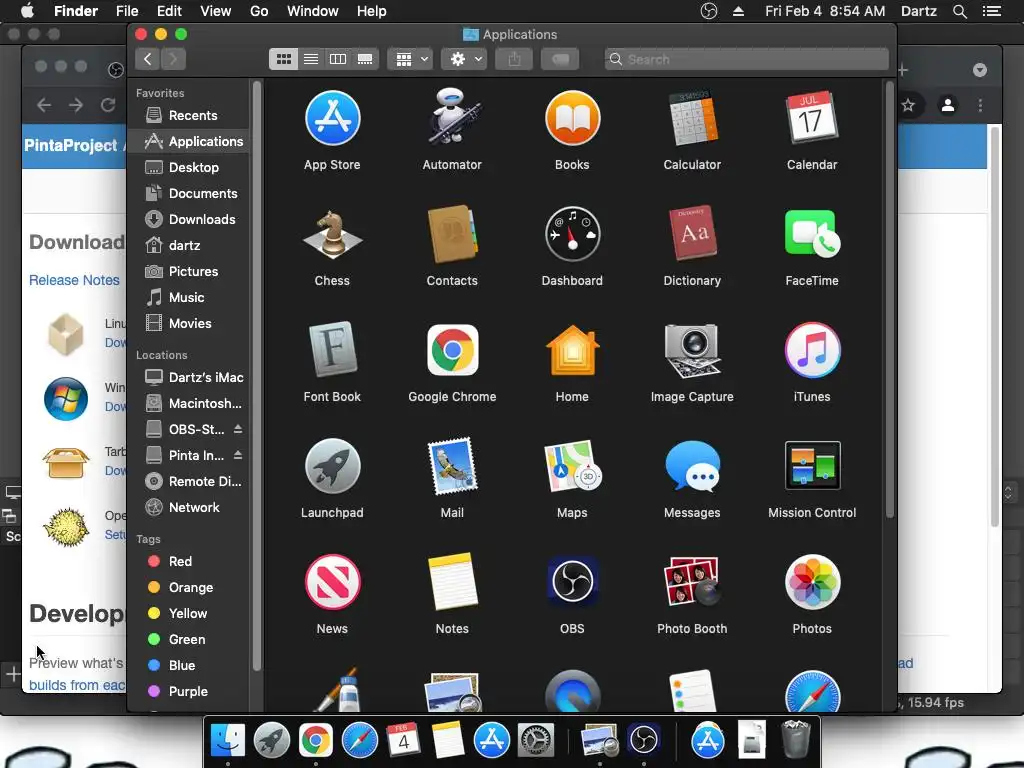The height and width of the screenshot is (768, 1024).
Task: Click Safari compass icon in Dock
Action: pos(360,741)
